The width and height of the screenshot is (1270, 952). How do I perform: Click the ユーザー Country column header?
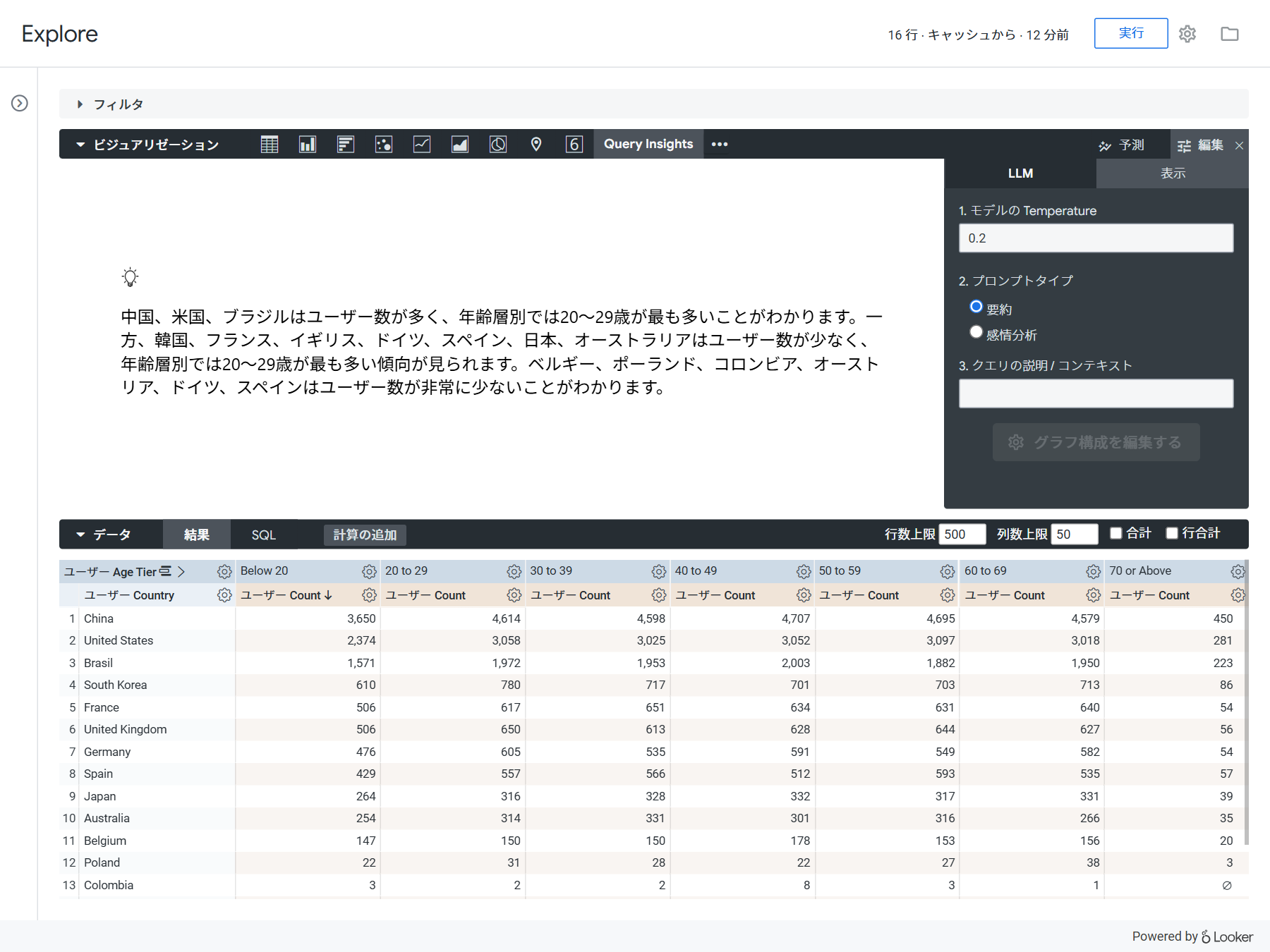click(x=129, y=595)
